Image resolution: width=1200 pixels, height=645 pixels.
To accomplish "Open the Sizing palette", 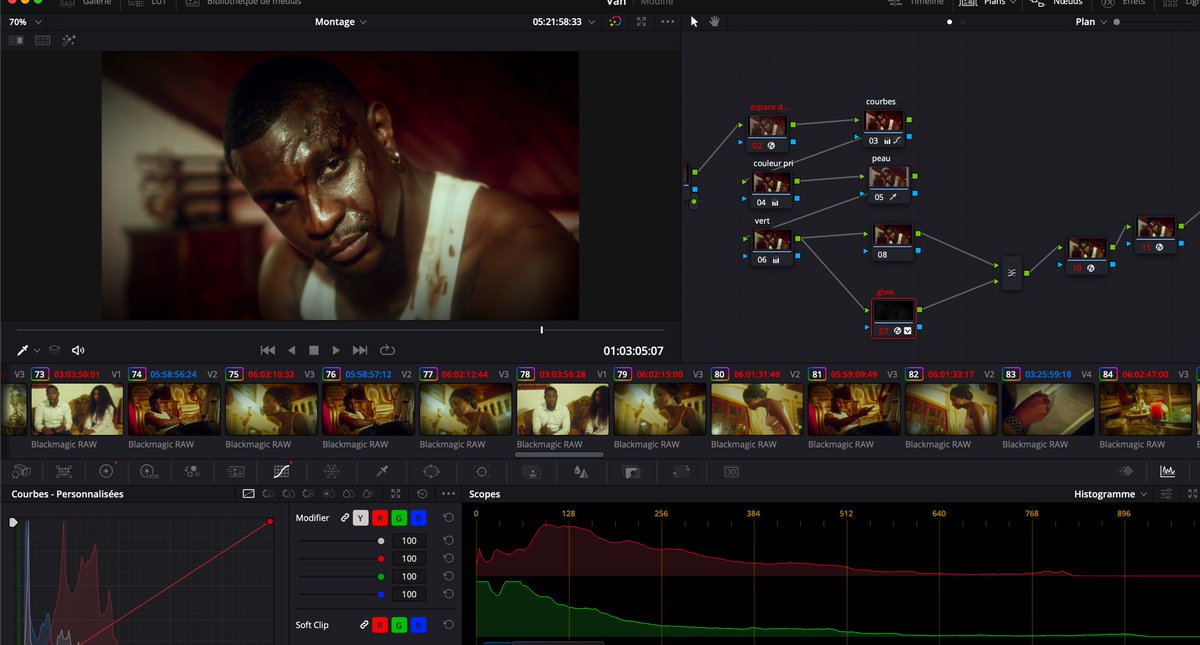I will [x=682, y=470].
